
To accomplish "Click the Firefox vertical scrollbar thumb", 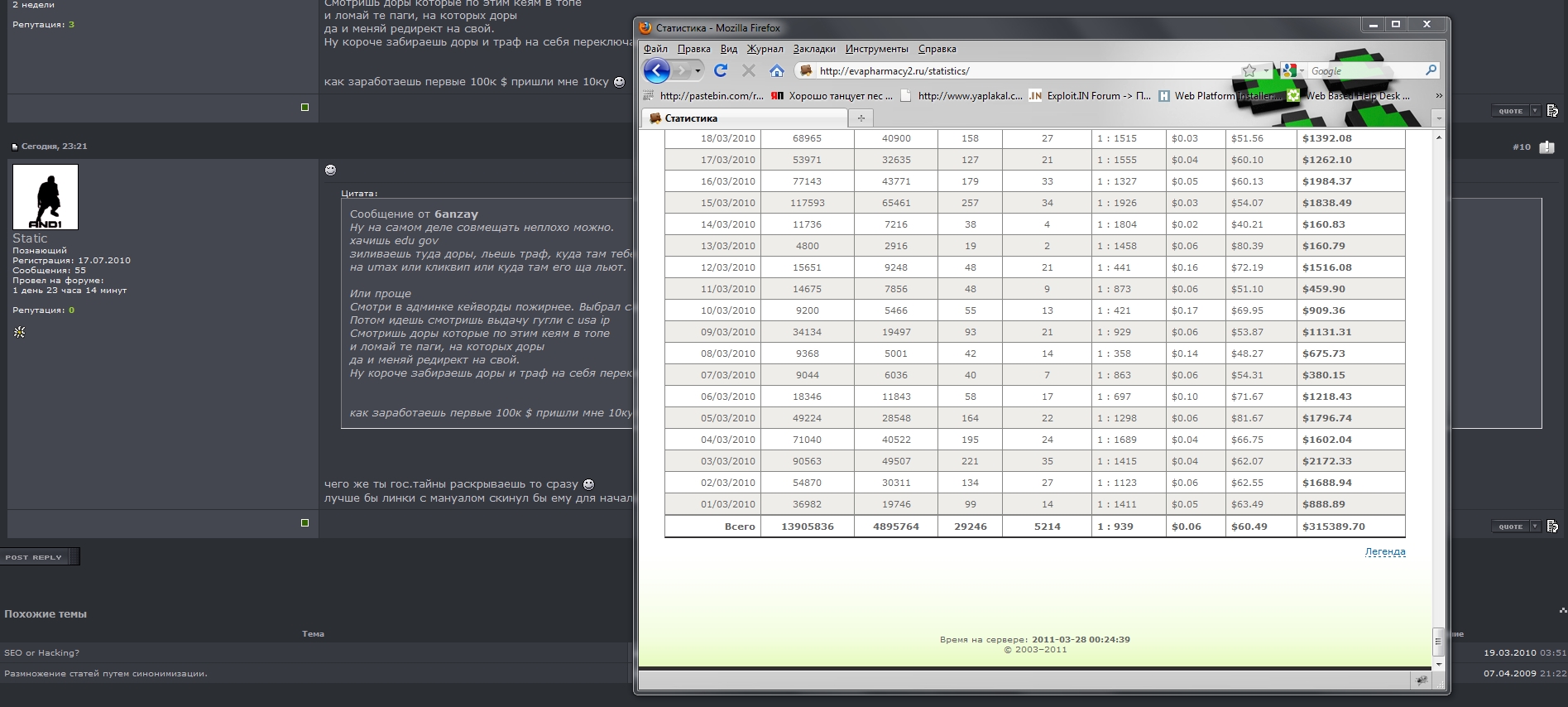I will click(x=1438, y=641).
